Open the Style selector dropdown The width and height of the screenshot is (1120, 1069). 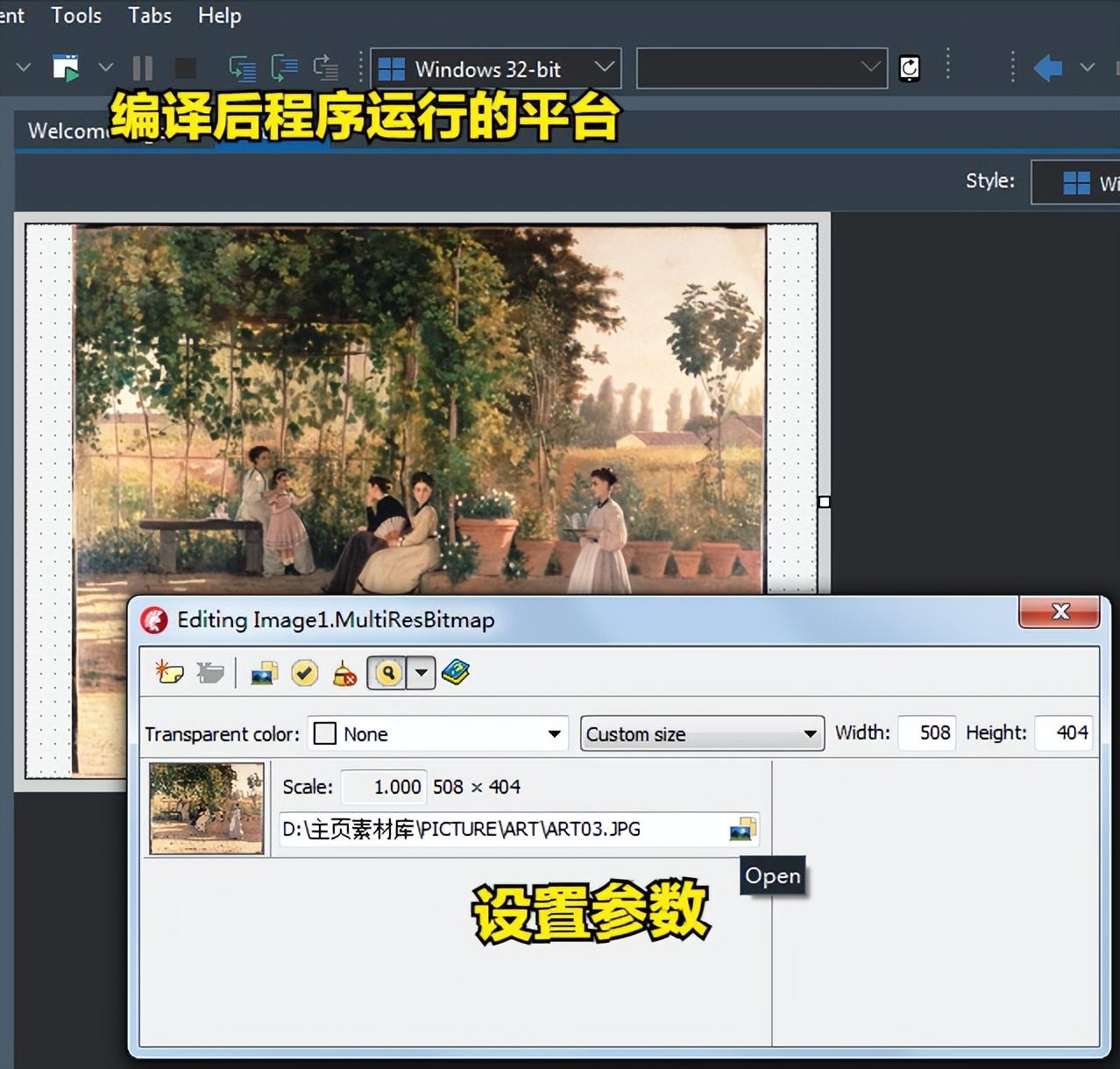[x=1075, y=182]
